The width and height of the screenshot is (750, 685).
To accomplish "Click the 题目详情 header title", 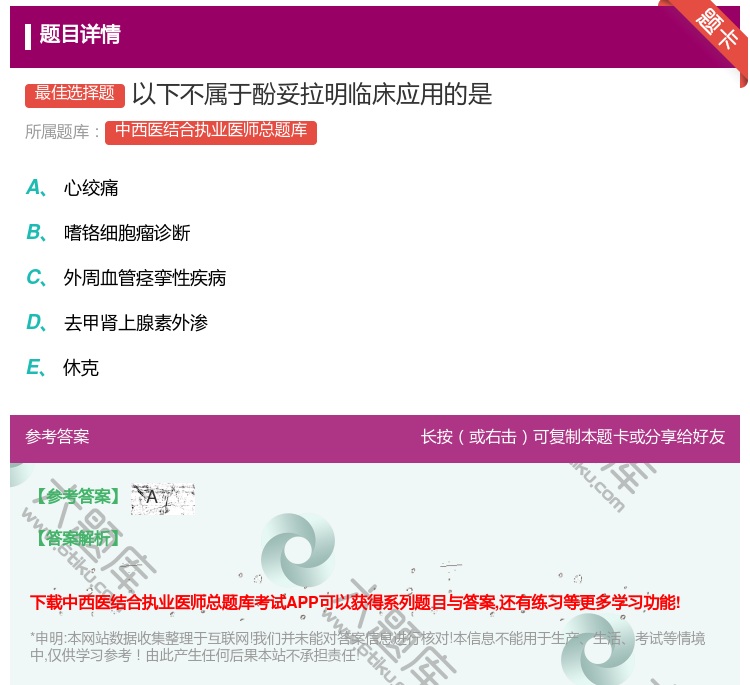I will coord(80,34).
